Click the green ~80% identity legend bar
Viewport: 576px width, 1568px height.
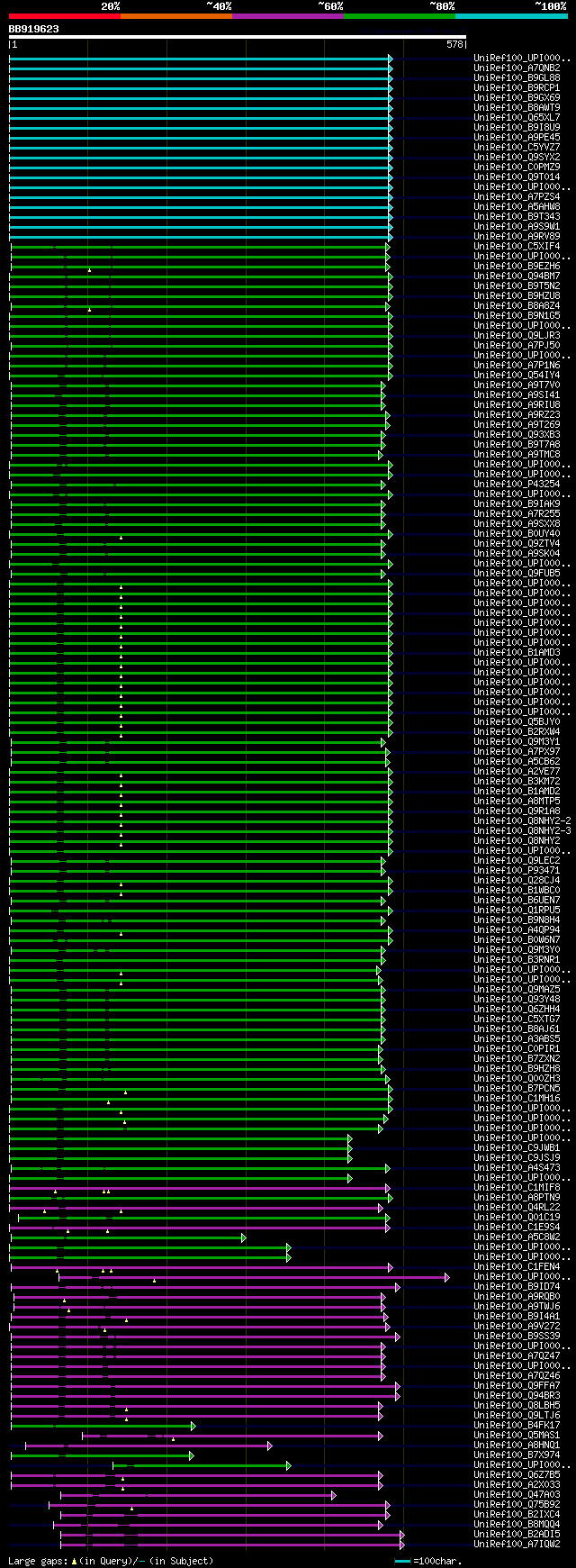[400, 16]
